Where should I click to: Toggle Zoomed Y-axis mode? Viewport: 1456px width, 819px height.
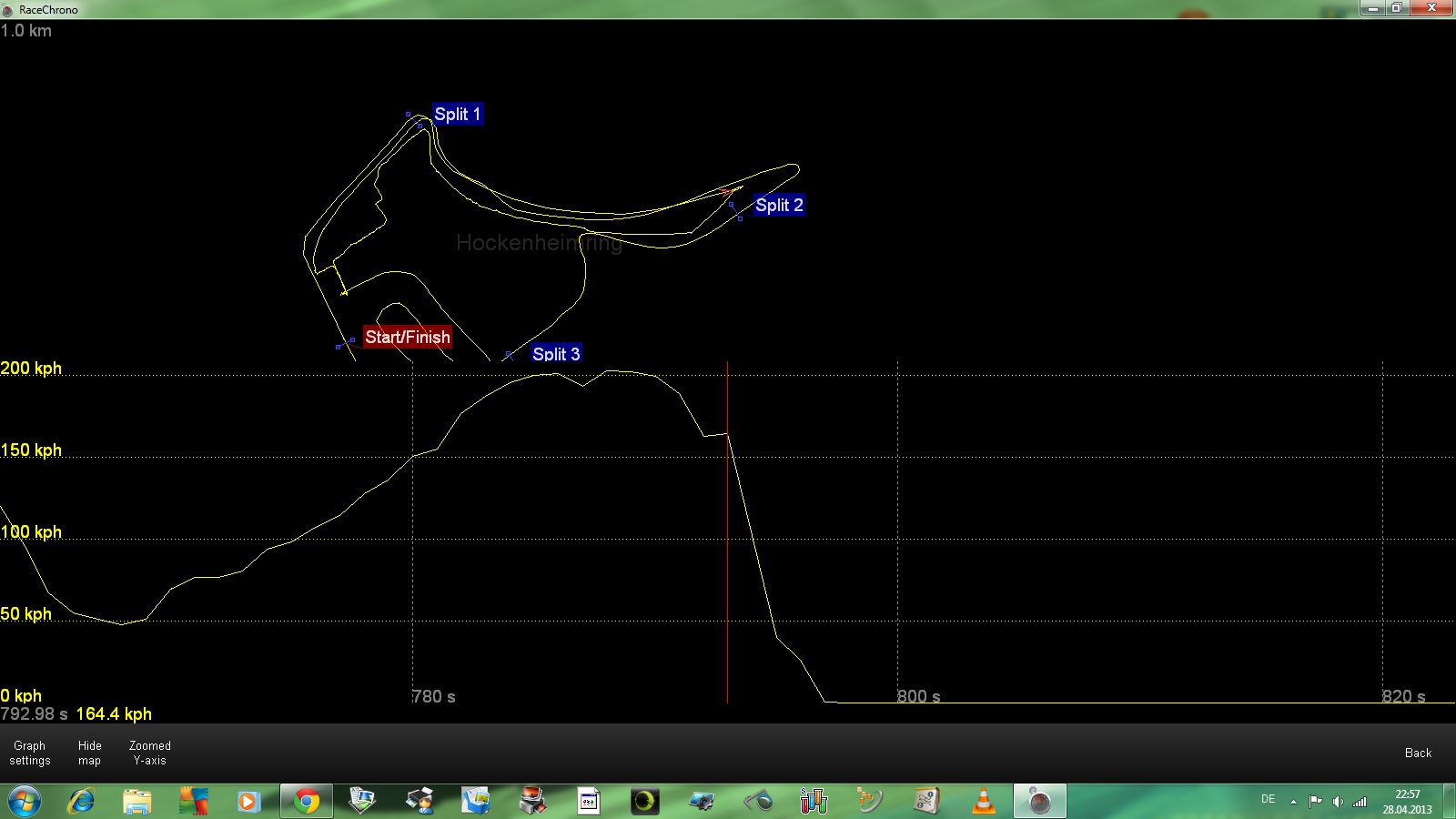(150, 753)
